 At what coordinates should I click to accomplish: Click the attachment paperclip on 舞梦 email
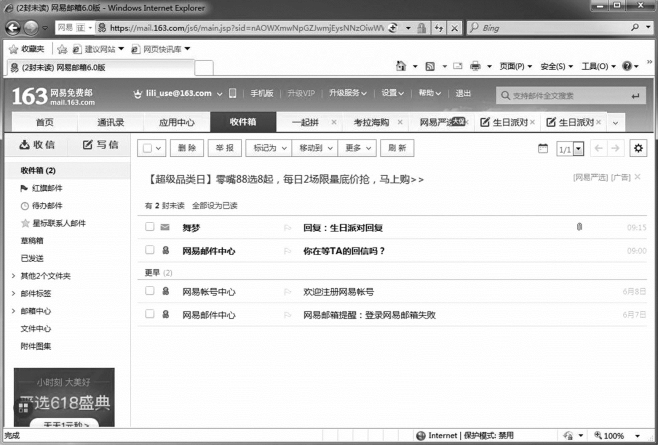point(580,227)
